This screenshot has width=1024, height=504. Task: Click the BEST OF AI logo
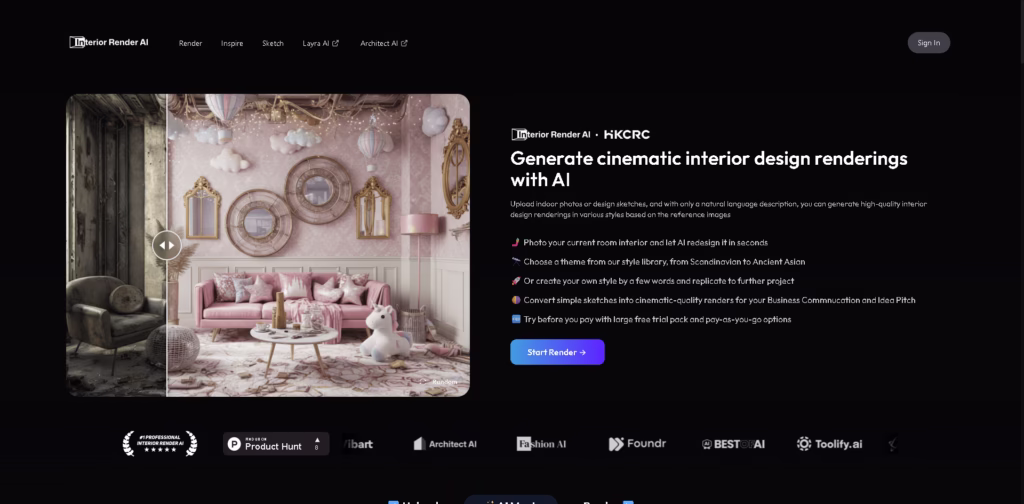click(733, 444)
